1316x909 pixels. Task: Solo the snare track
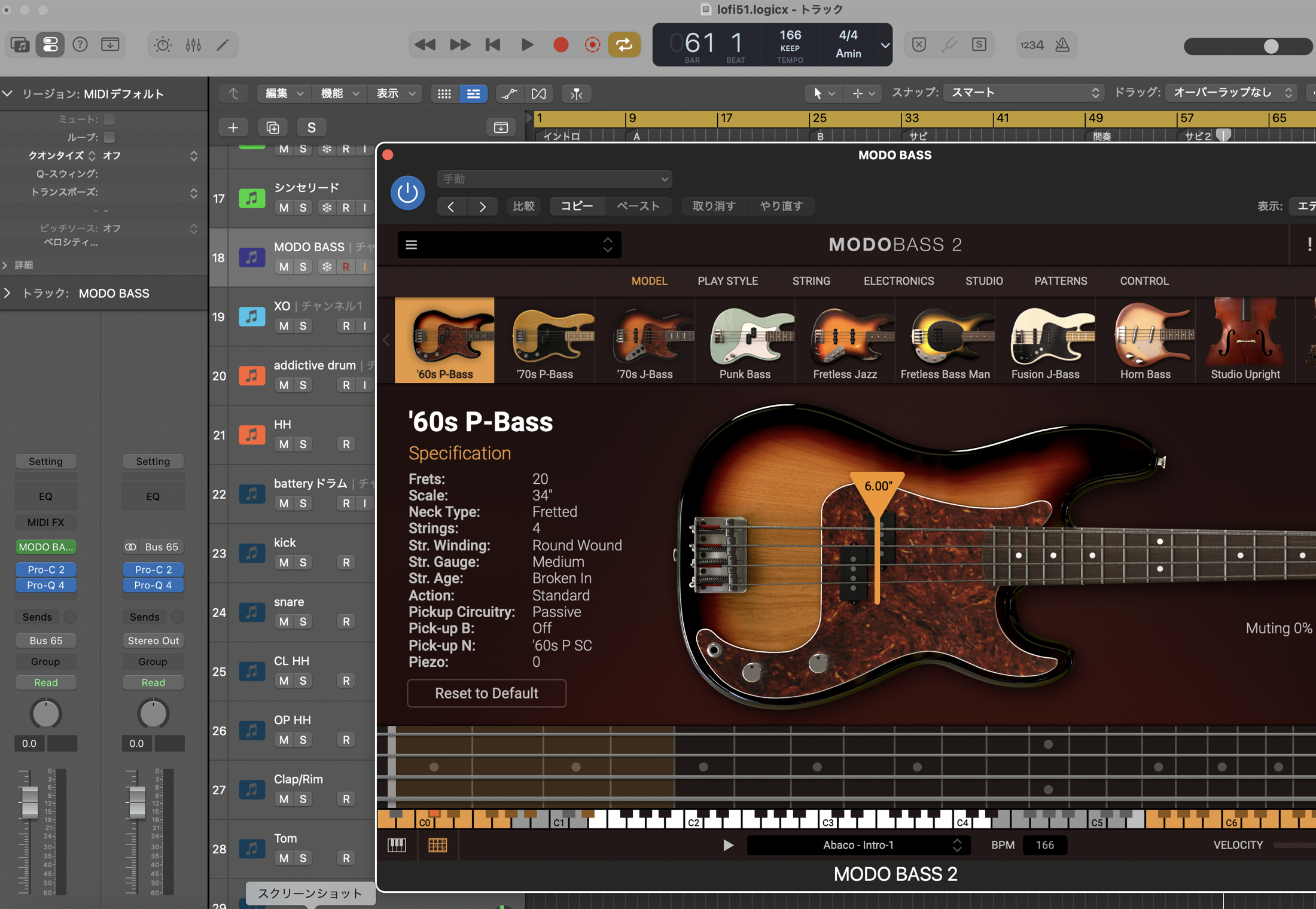(x=303, y=621)
